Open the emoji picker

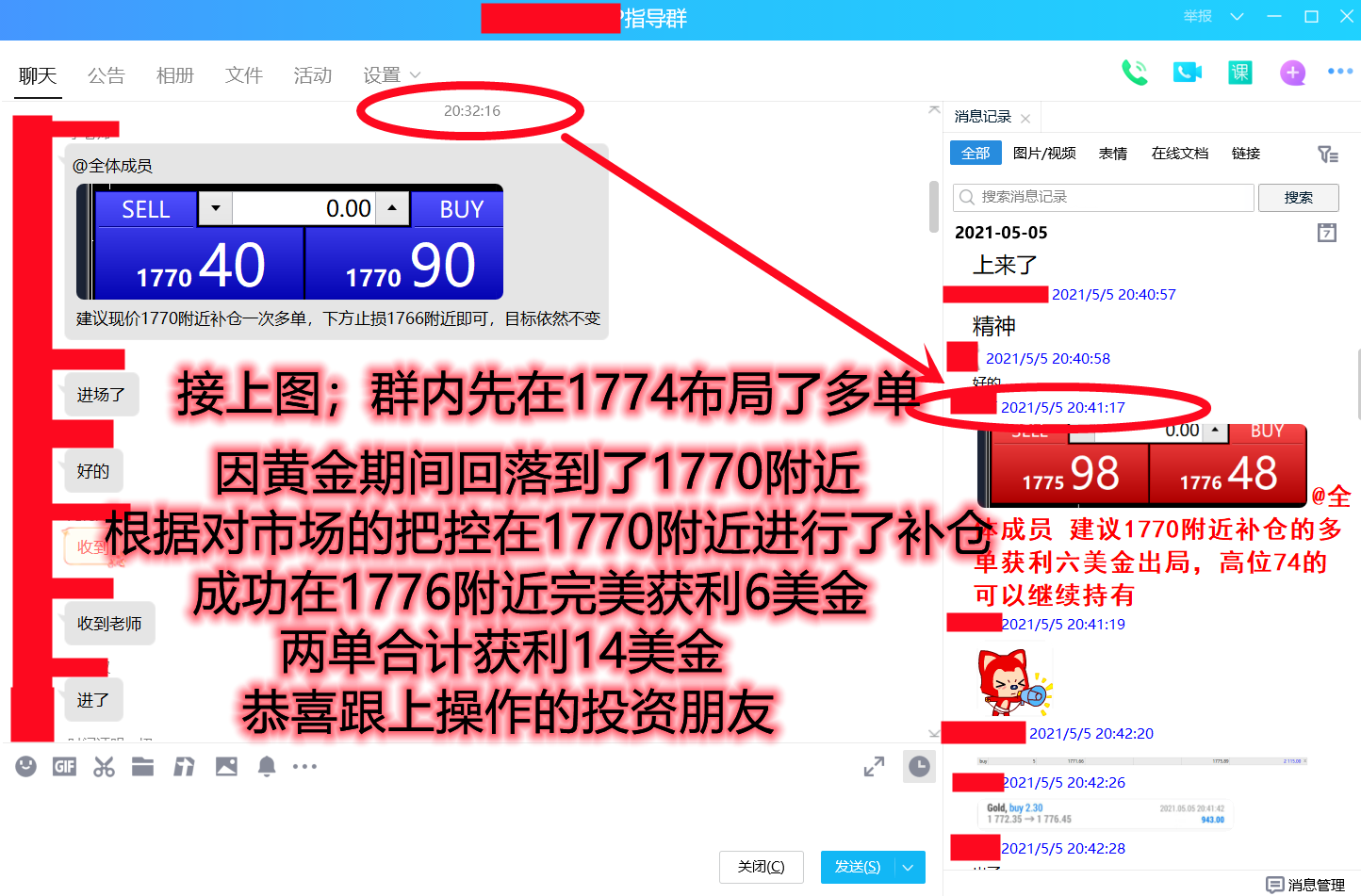25,766
